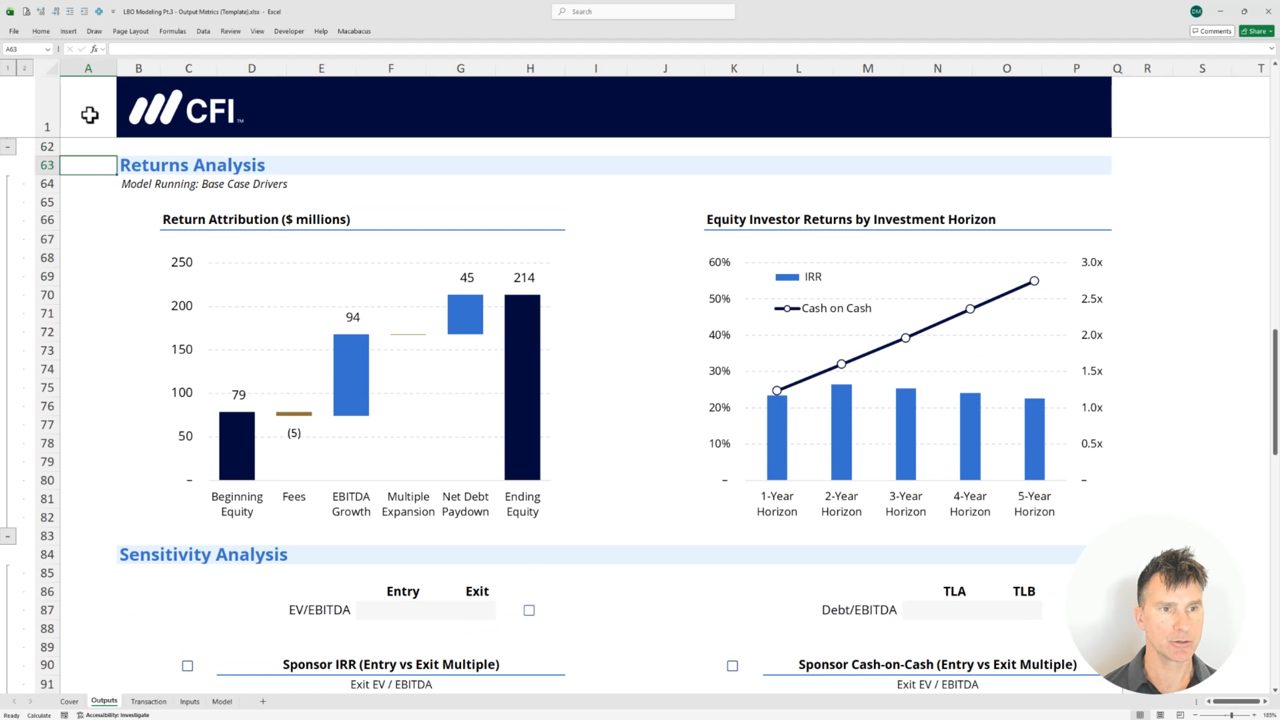Tick the Sponsor IRR table checkbox

coord(187,665)
